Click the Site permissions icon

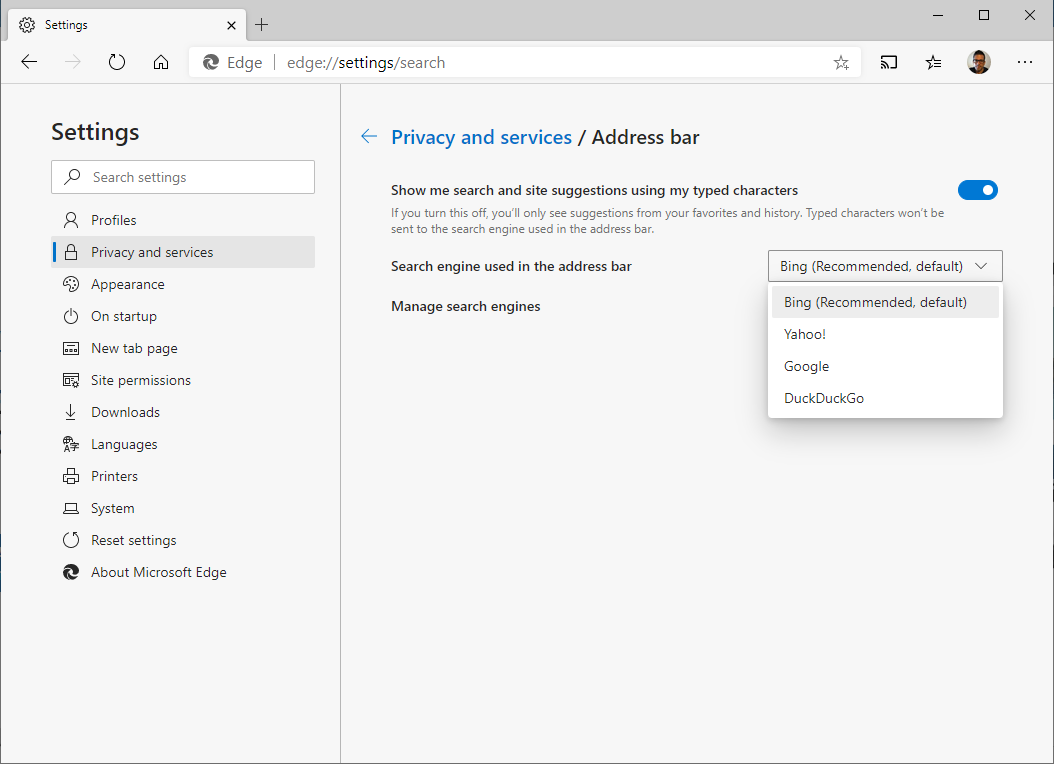[x=71, y=380]
